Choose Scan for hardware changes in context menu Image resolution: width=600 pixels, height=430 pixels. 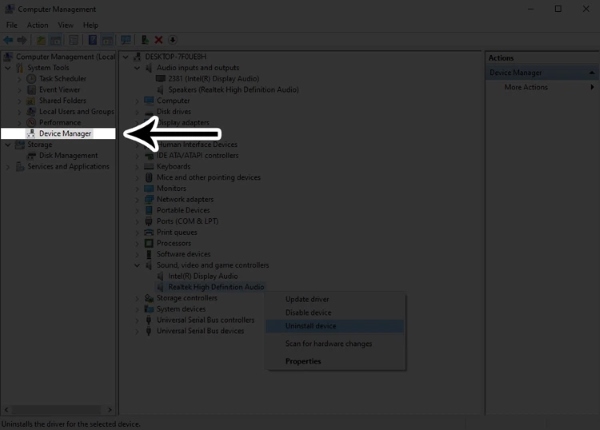(x=335, y=344)
